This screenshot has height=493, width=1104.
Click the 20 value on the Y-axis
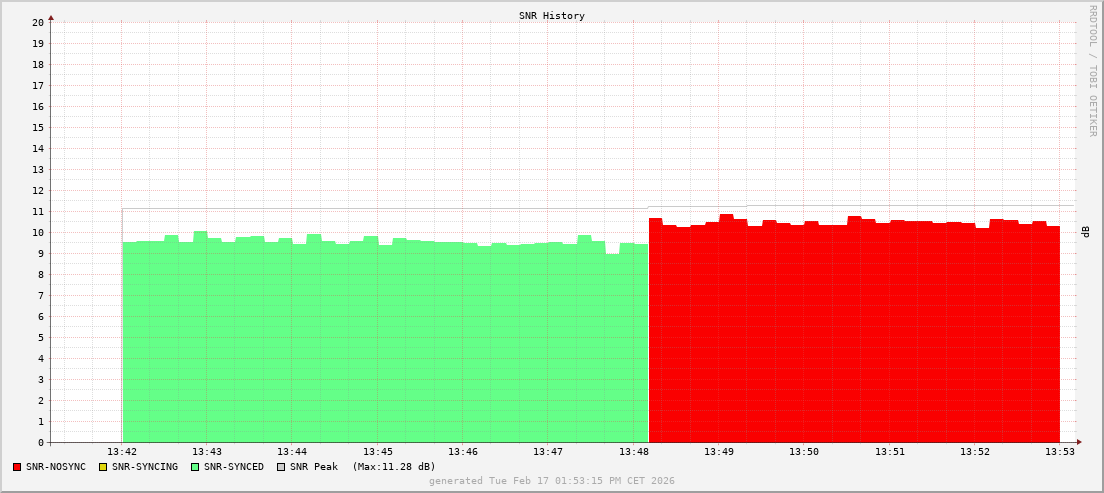38,22
